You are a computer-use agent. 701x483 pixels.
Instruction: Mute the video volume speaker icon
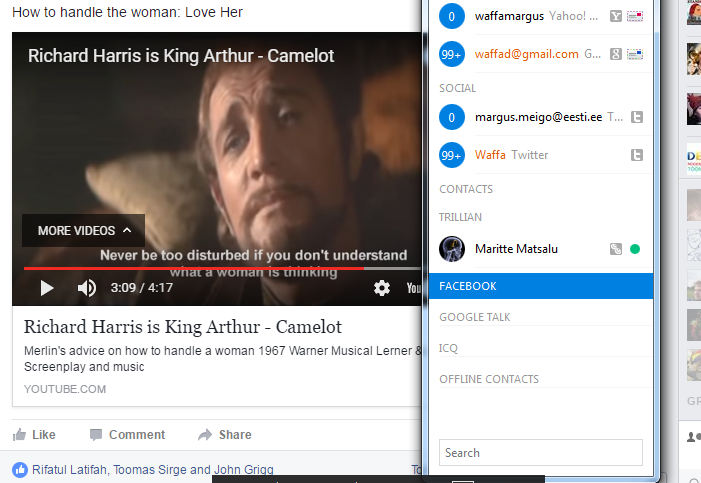point(87,288)
